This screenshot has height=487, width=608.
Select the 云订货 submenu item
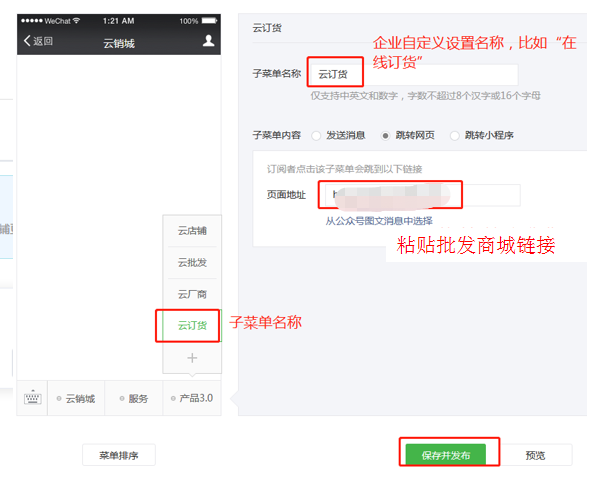[x=192, y=325]
